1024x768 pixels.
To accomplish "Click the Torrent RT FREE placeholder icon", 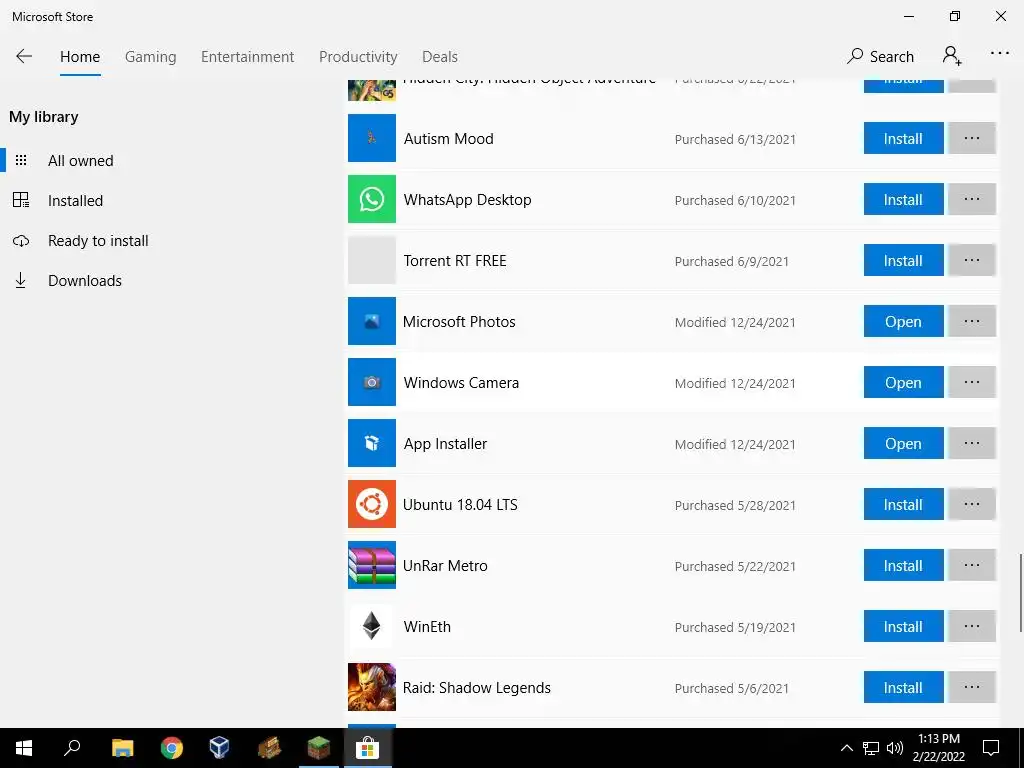I will tap(372, 260).
